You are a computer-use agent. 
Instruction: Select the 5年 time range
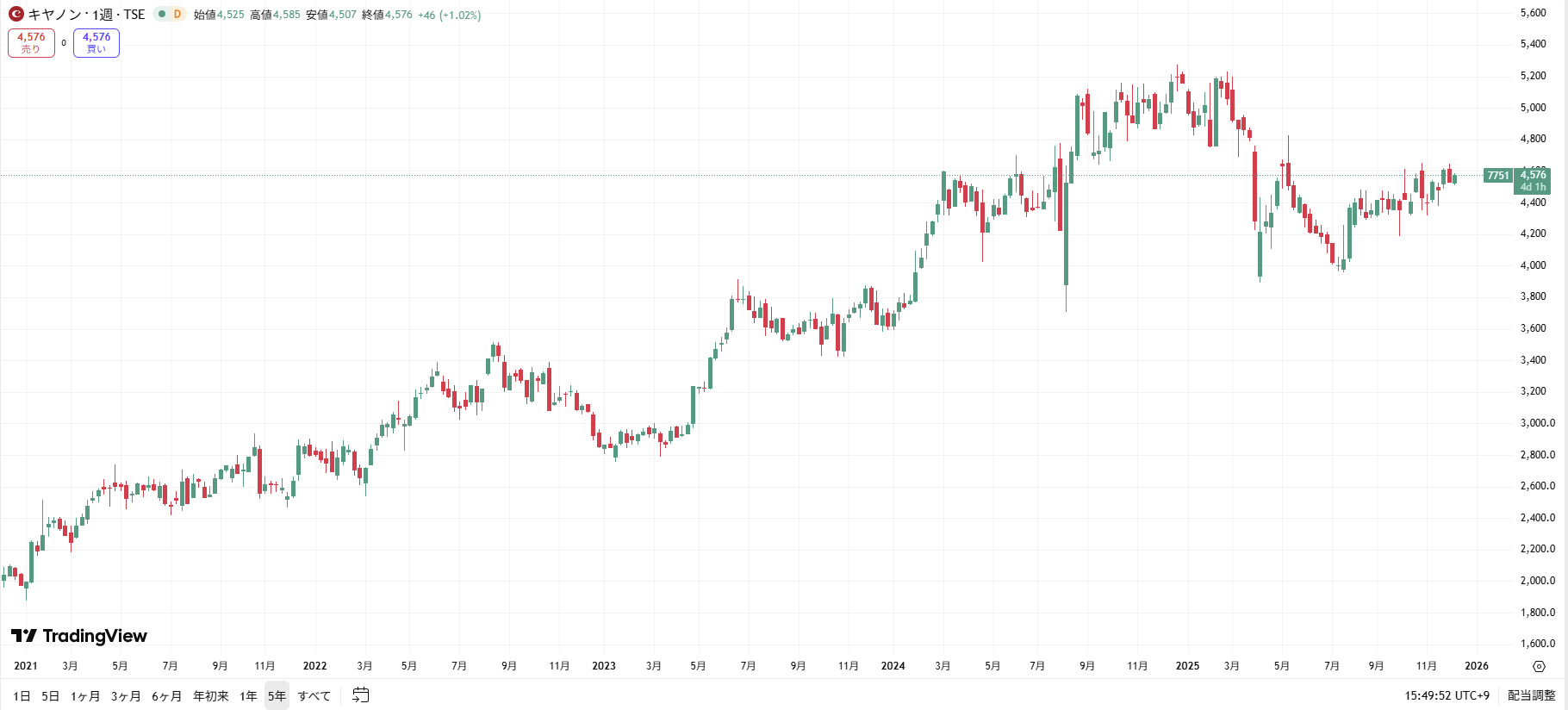coord(277,696)
